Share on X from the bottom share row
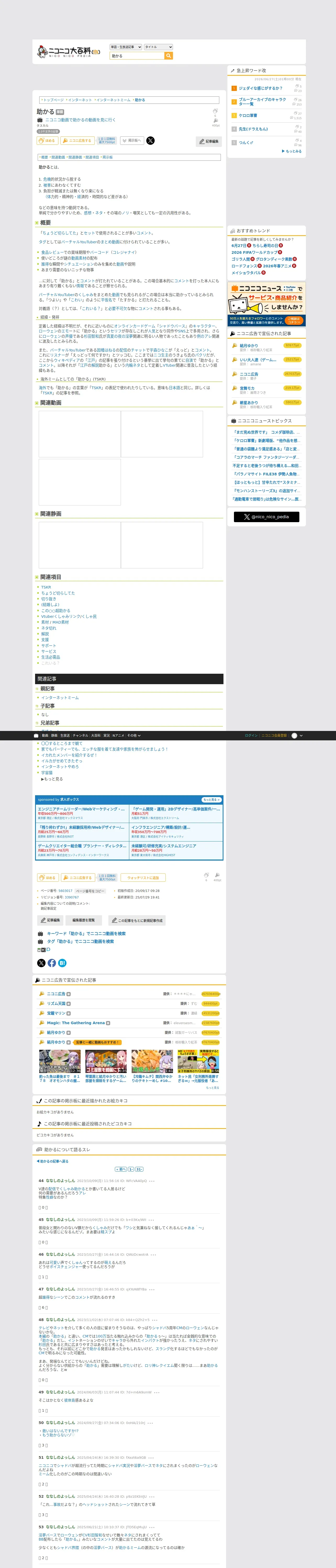 click(x=41, y=963)
